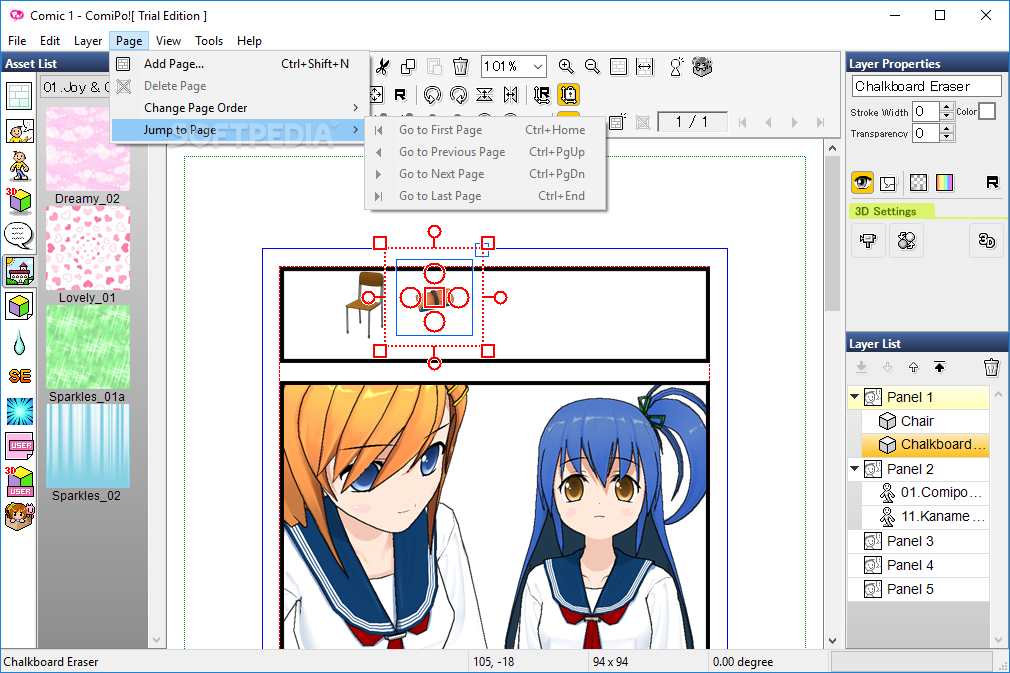Screen dimensions: 1010x673
Task: Open the File menu
Action: click(x=17, y=41)
